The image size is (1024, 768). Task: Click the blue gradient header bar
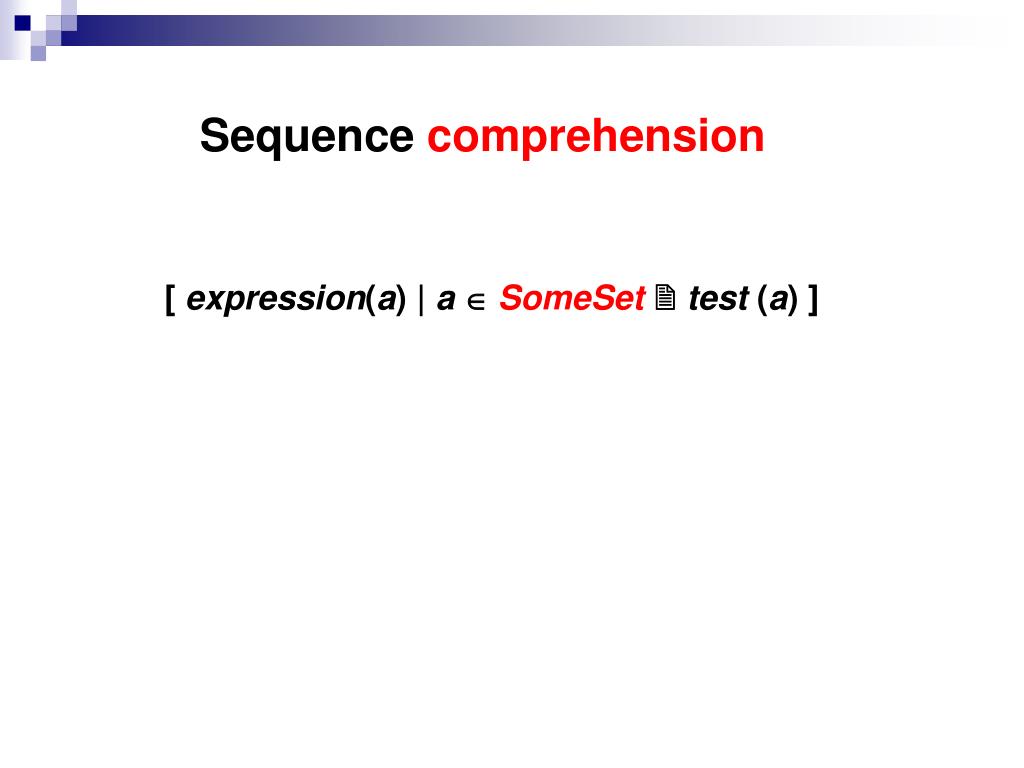[x=520, y=31]
